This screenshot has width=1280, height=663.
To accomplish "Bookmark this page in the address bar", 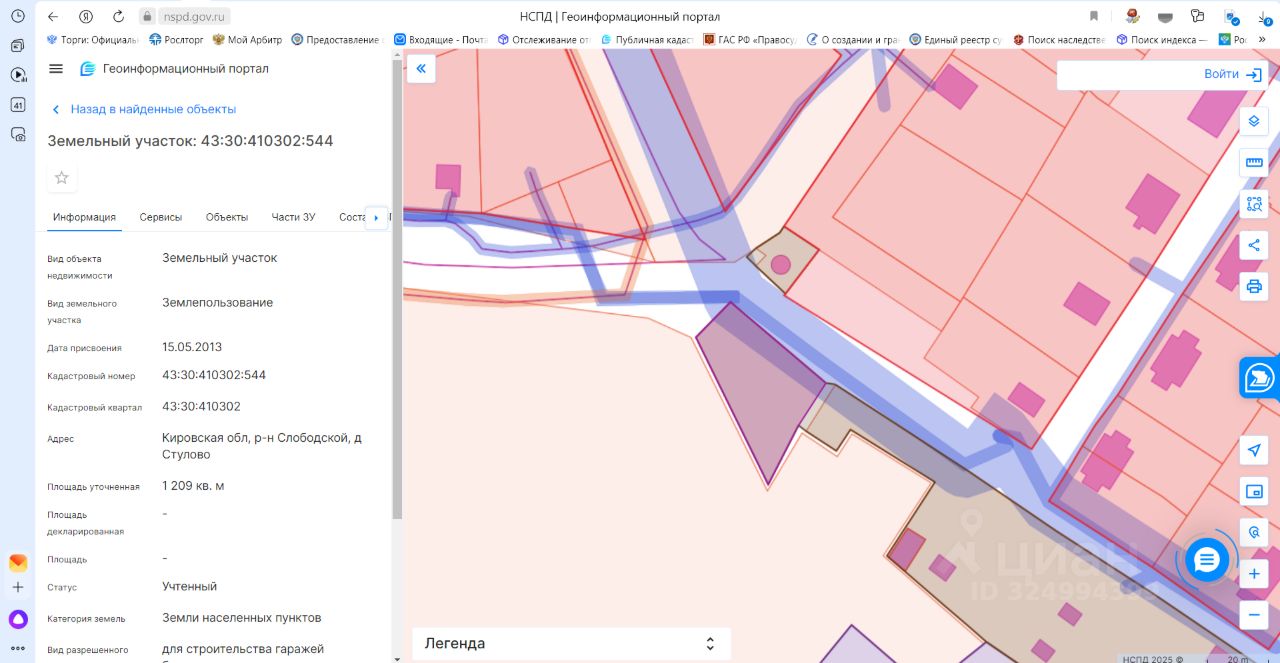I will 1093,16.
